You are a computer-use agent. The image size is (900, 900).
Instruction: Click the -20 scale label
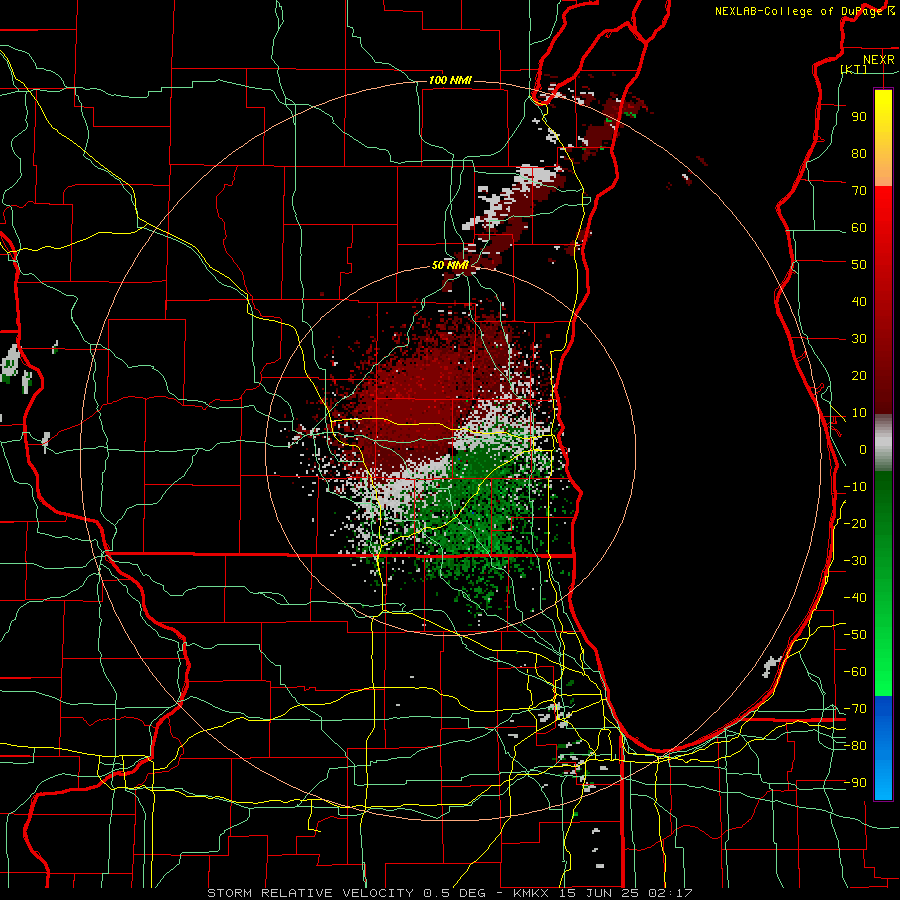(x=855, y=523)
